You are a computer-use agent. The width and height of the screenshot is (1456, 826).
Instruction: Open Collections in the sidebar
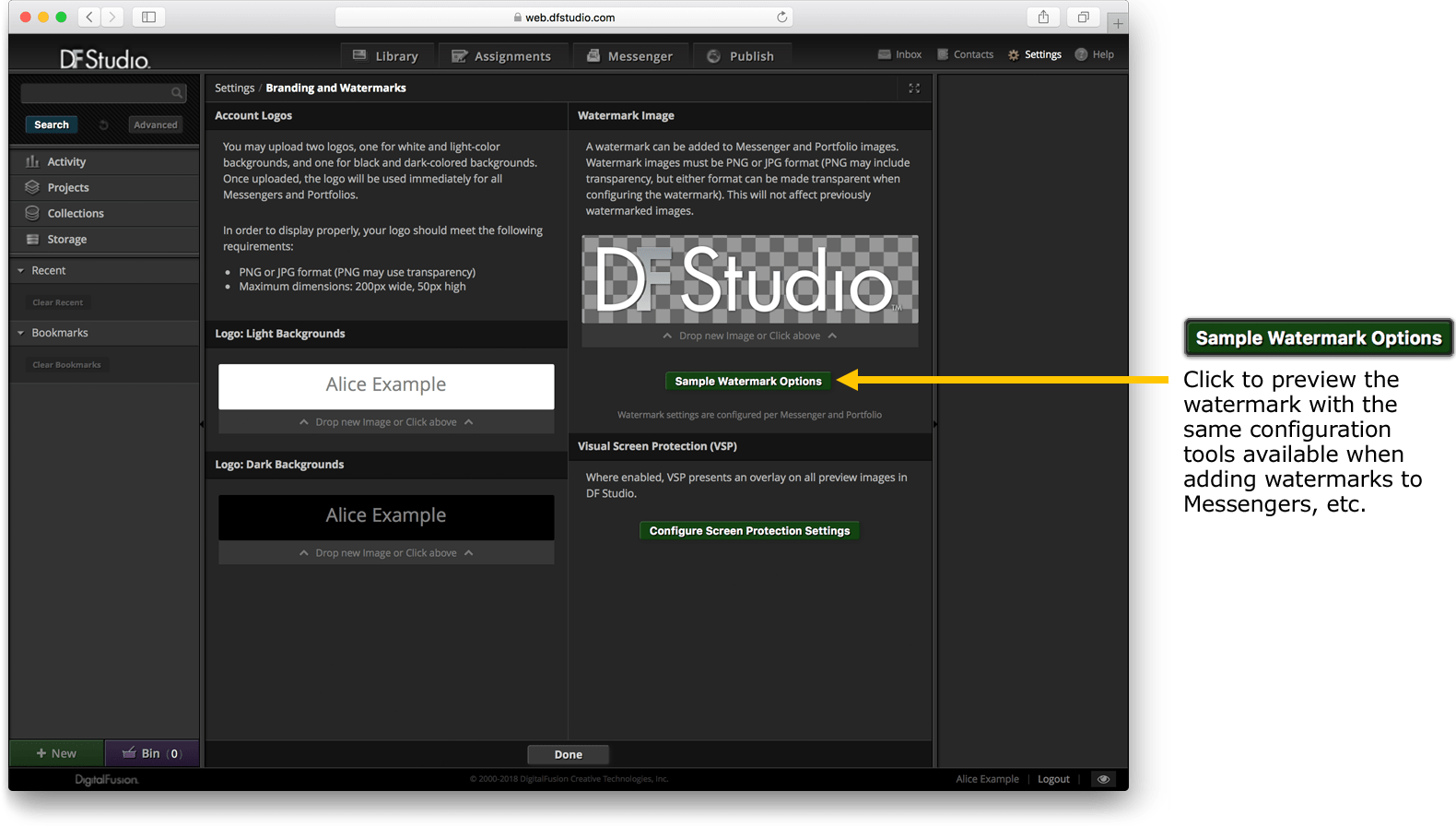104,213
